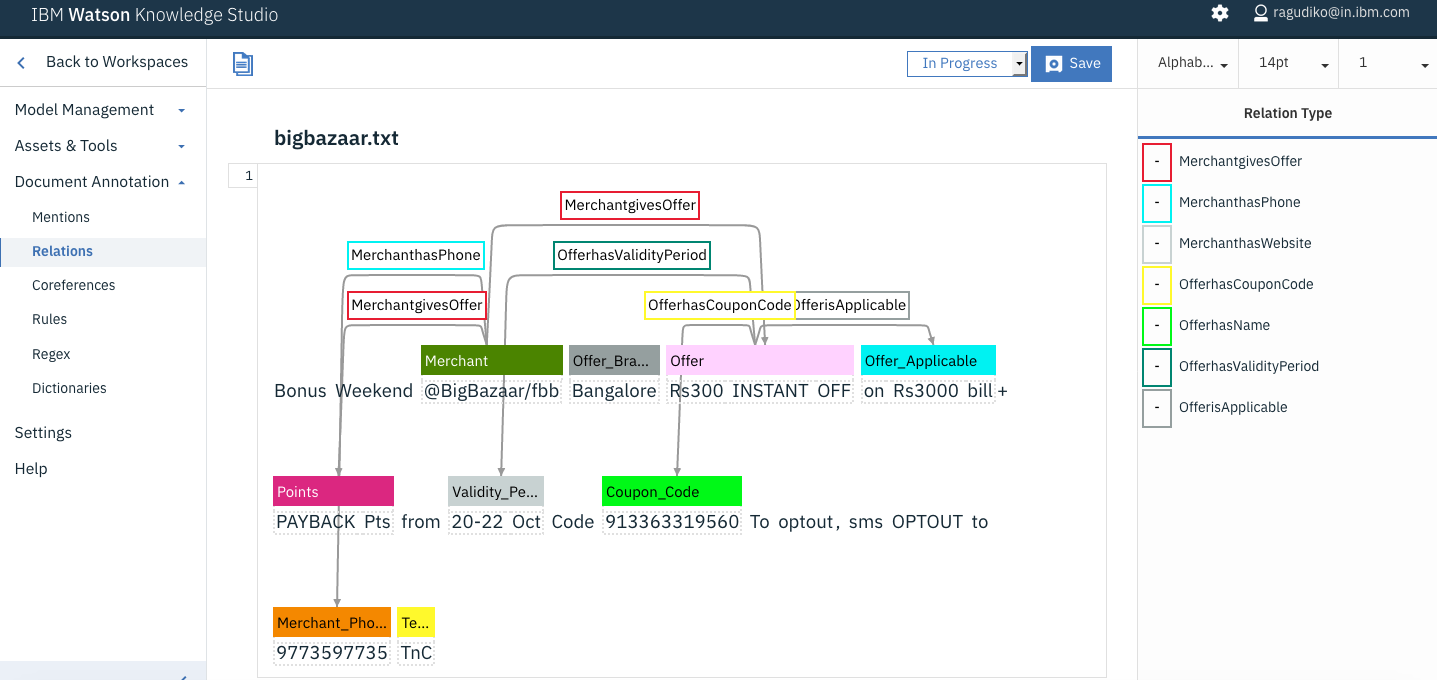
Task: Select the Points mention label
Action: tap(333, 491)
